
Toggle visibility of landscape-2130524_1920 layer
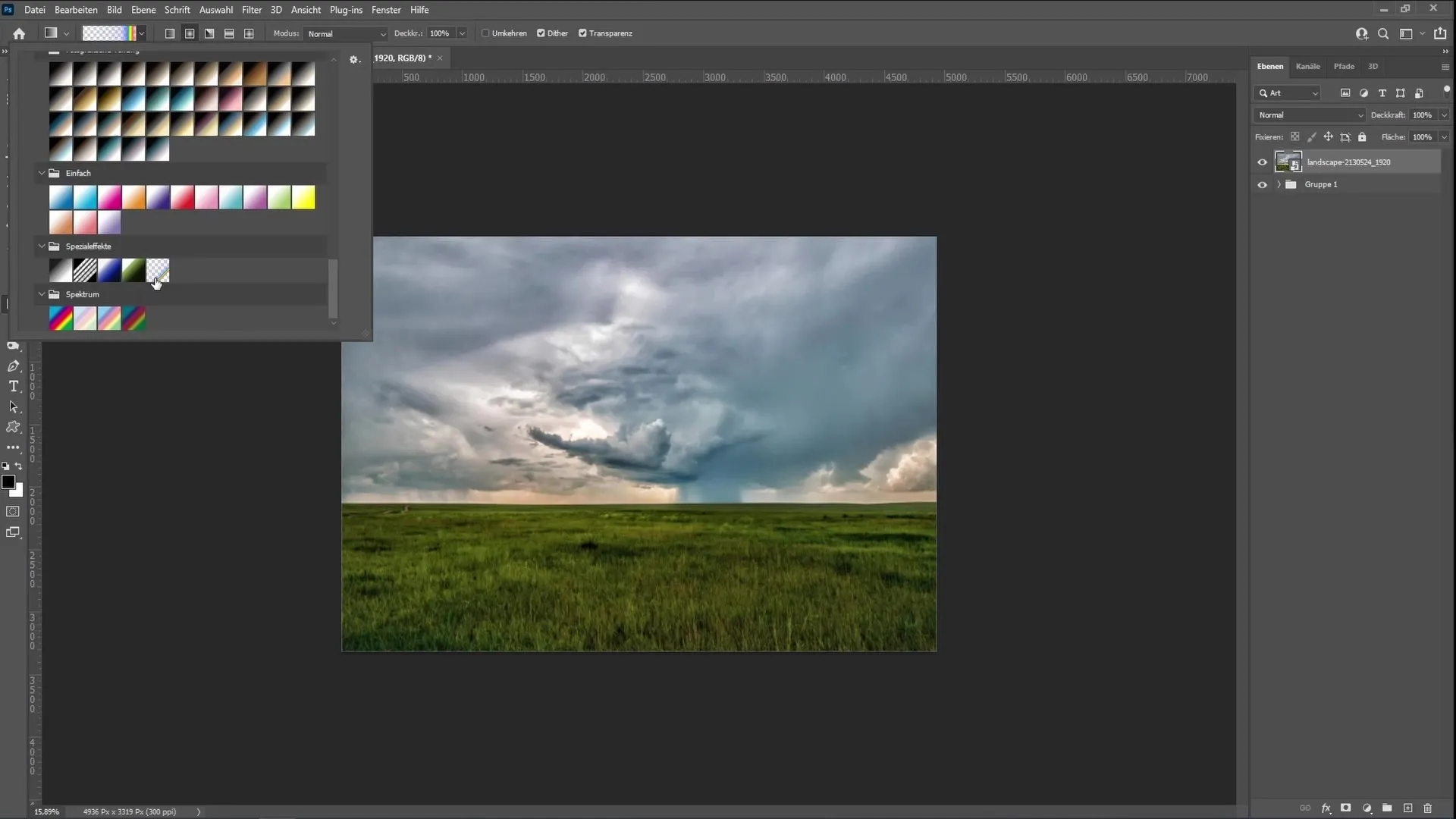1262,162
